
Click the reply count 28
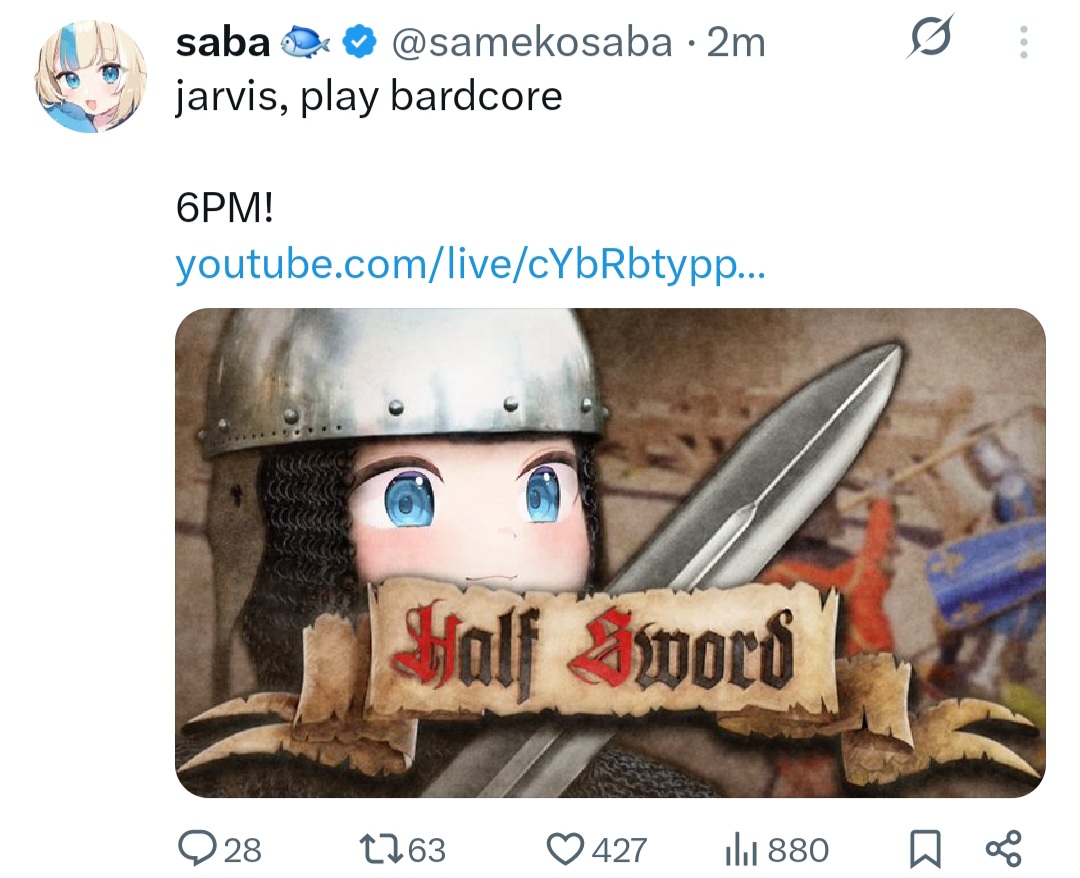[242, 850]
